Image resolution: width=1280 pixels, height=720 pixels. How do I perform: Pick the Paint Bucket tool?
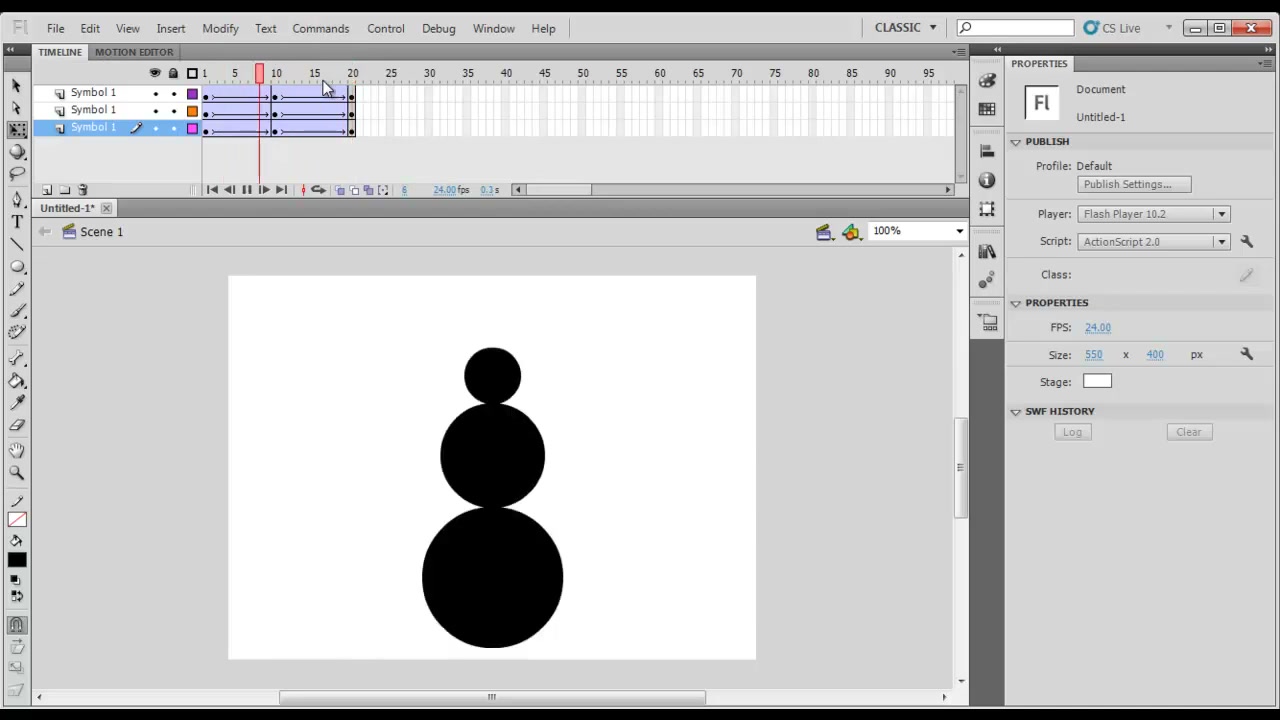point(17,381)
